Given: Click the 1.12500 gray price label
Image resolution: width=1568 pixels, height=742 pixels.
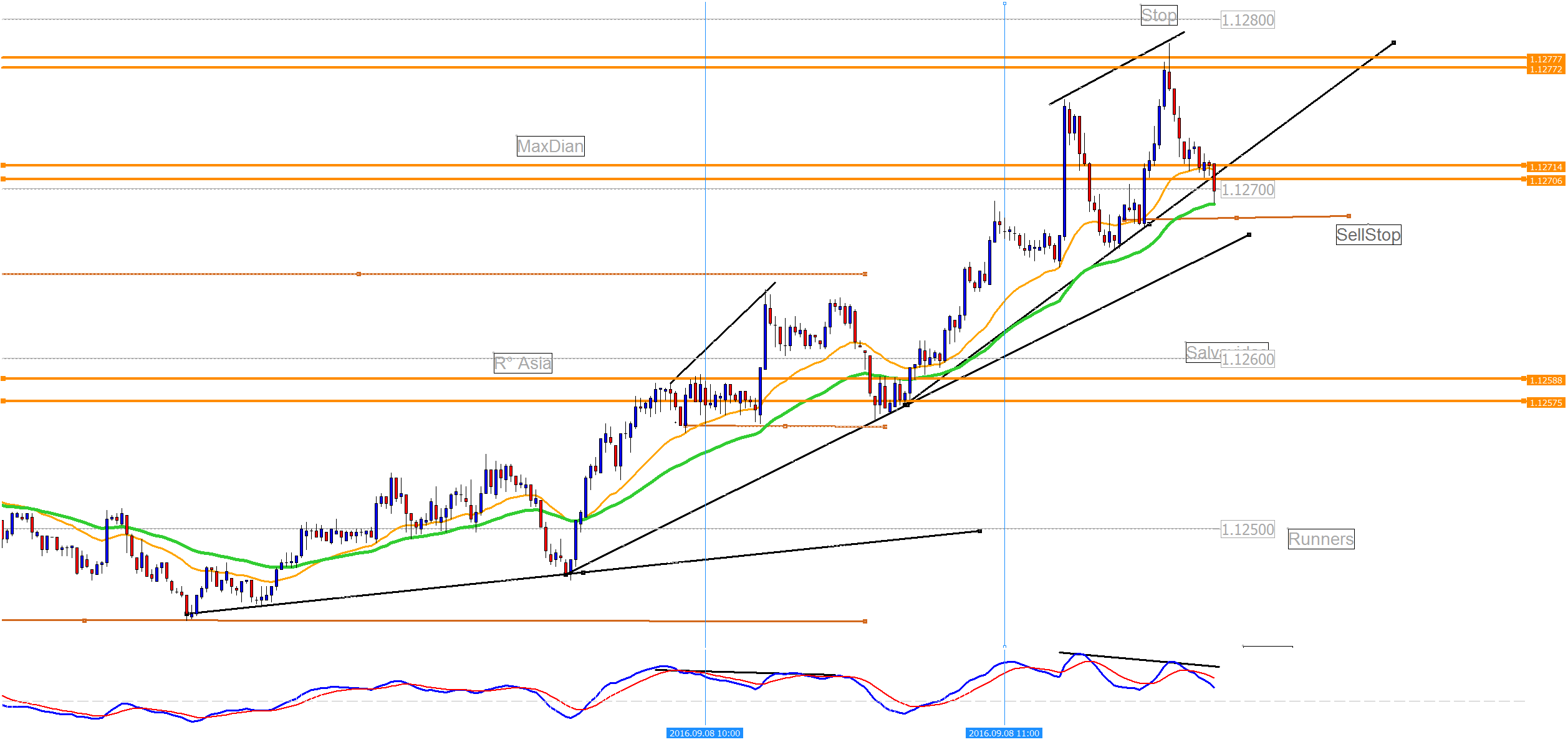Looking at the screenshot, I should [x=1248, y=530].
